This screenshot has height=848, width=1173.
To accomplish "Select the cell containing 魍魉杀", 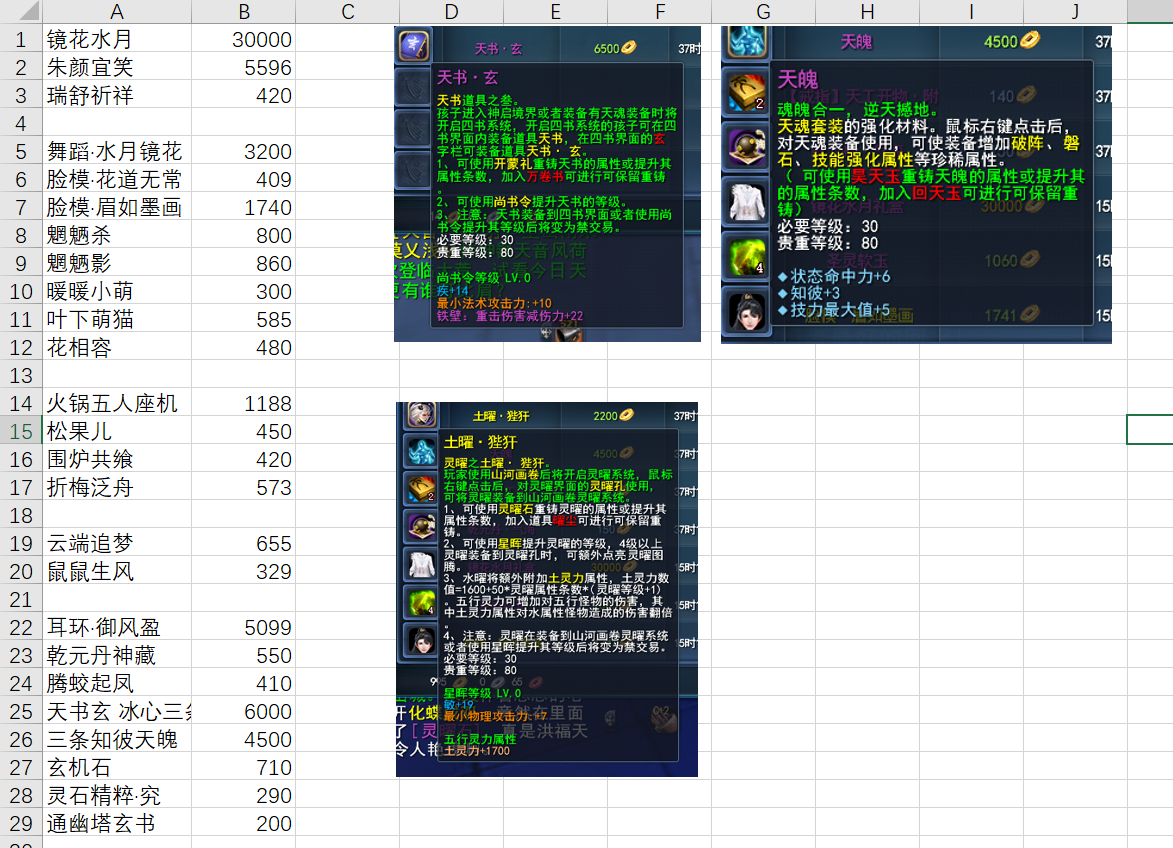I will pyautogui.click(x=117, y=236).
